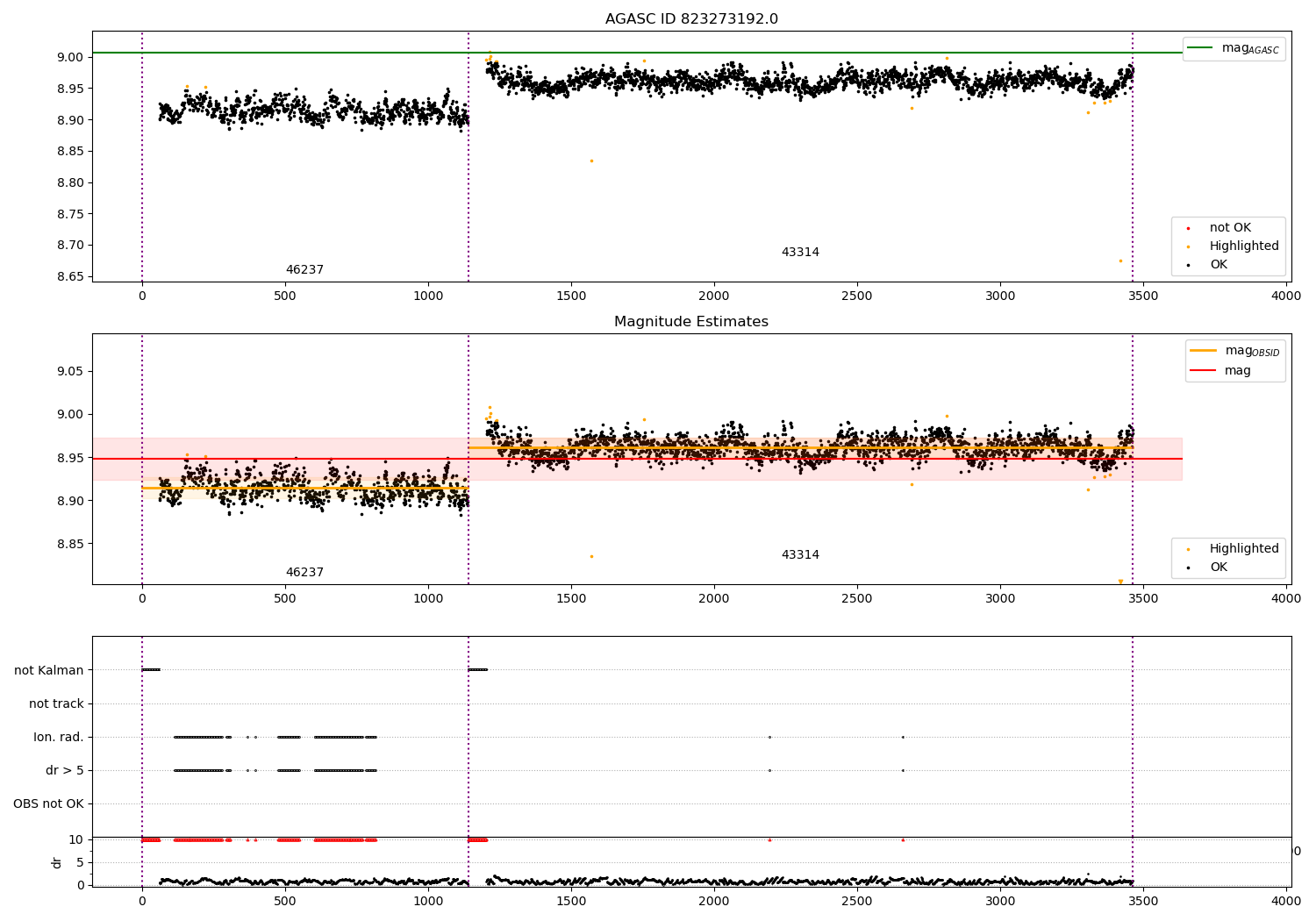Click y-axis tick 8.70 in top plot

tap(69, 246)
